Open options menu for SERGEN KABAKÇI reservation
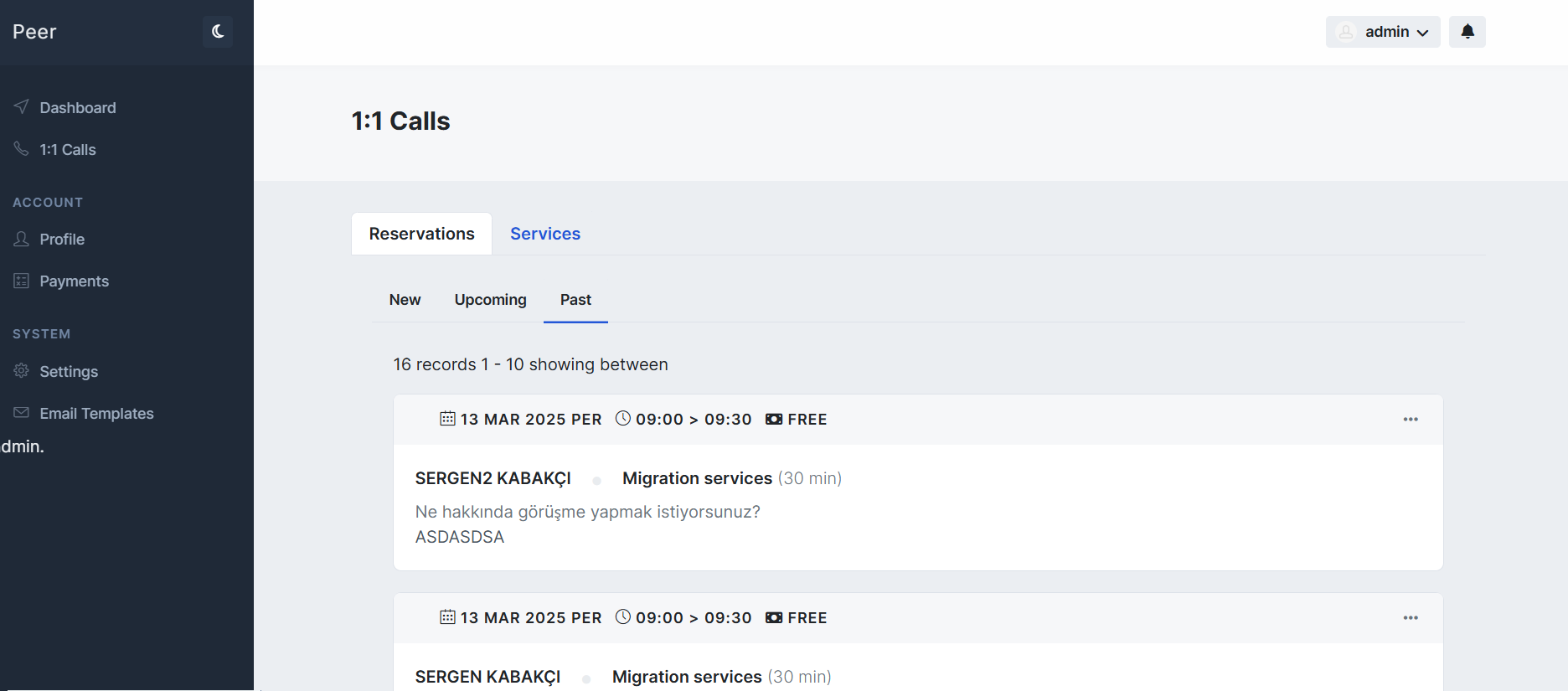 [1411, 618]
